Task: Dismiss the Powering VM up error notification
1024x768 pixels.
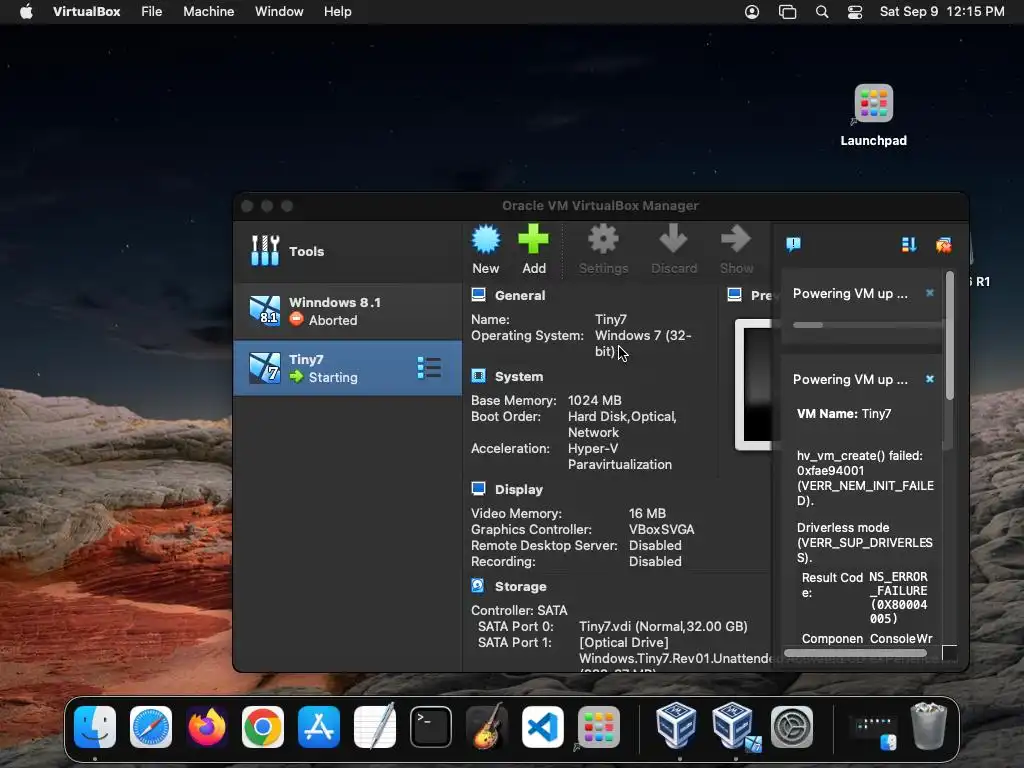Action: tap(930, 379)
